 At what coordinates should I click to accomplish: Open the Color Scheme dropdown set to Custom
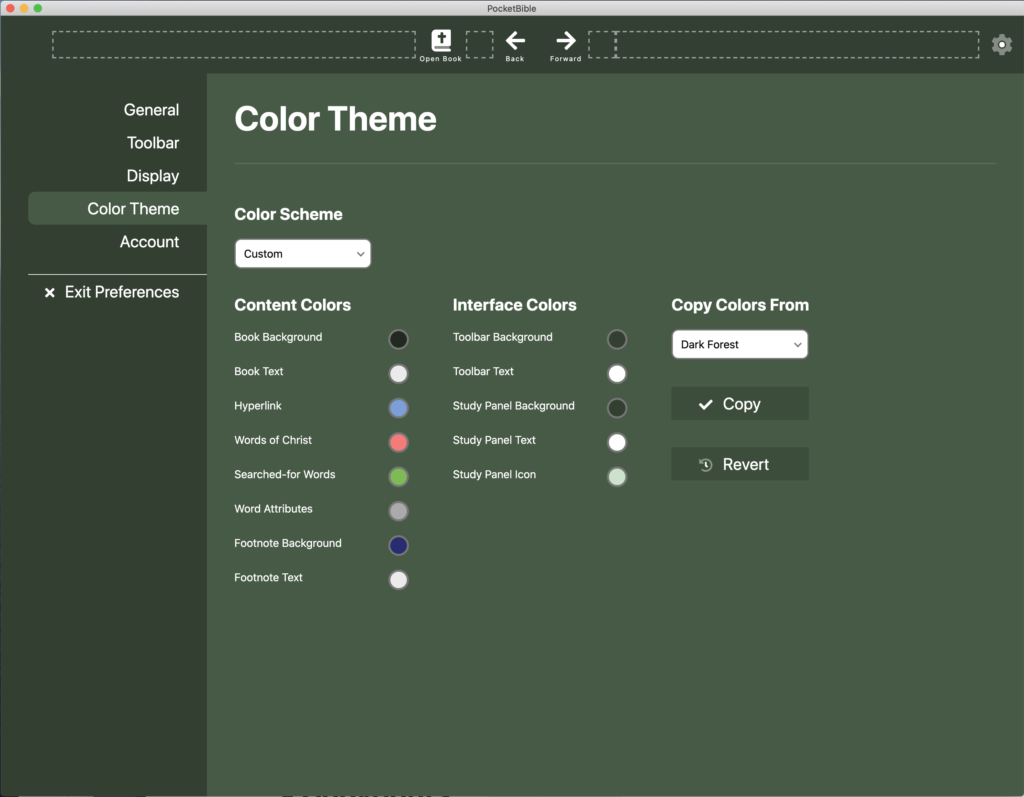303,253
